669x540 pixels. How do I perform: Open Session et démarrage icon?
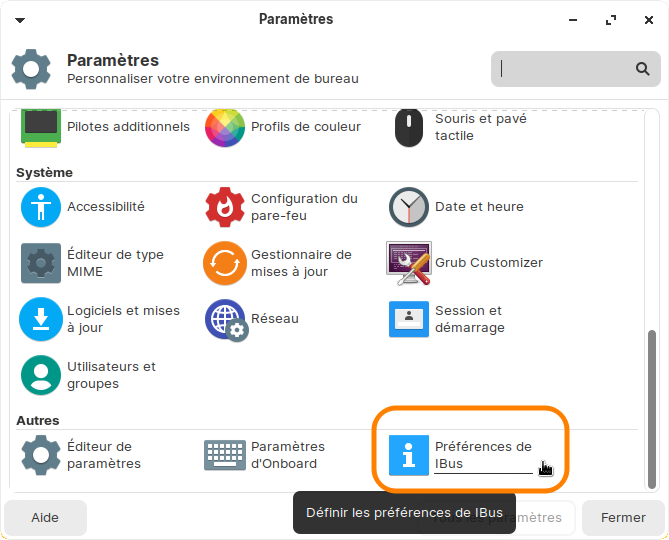click(409, 319)
